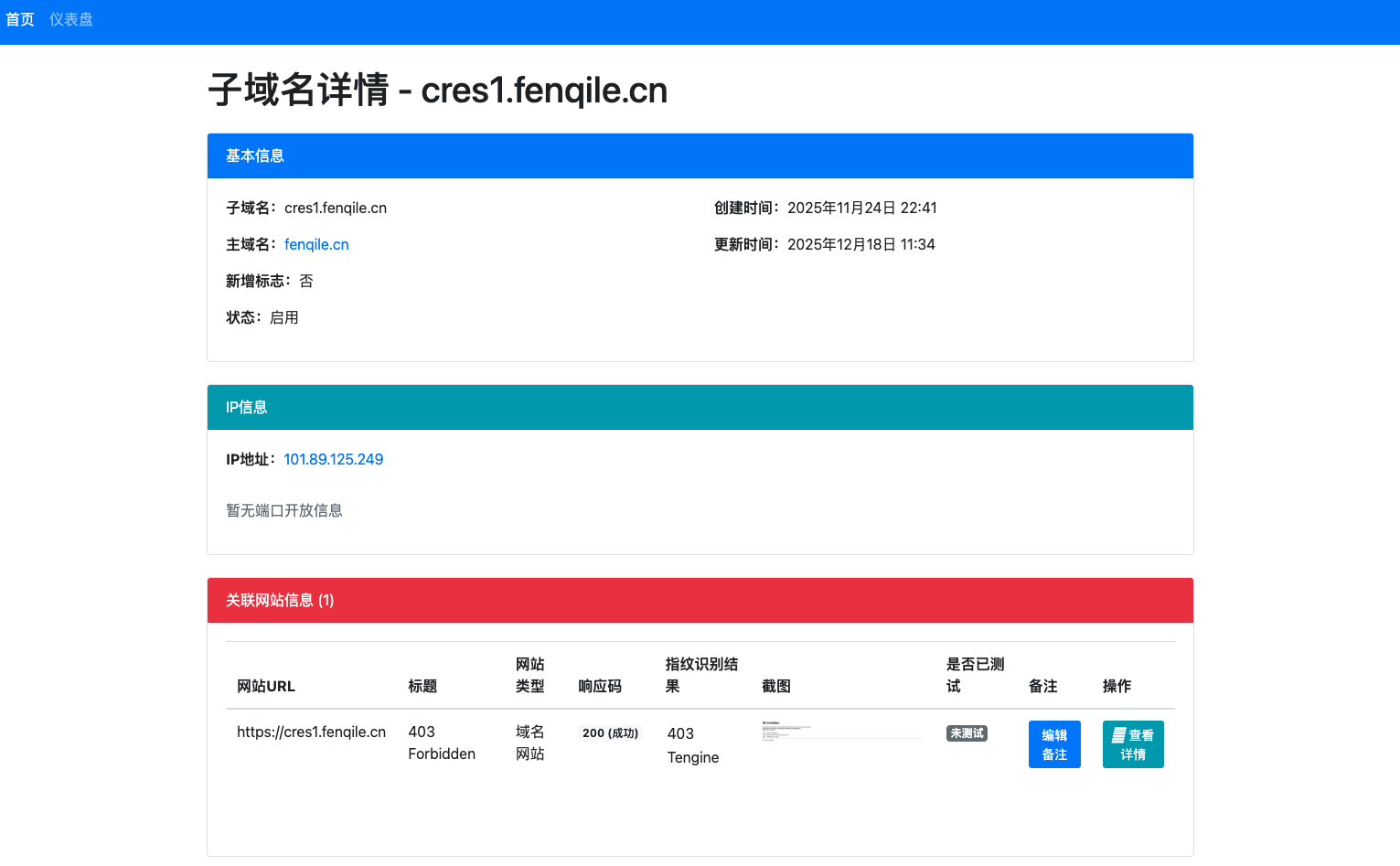Click the 未测试 status badge
Viewport: 1400px width, 866px height.
[x=967, y=733]
